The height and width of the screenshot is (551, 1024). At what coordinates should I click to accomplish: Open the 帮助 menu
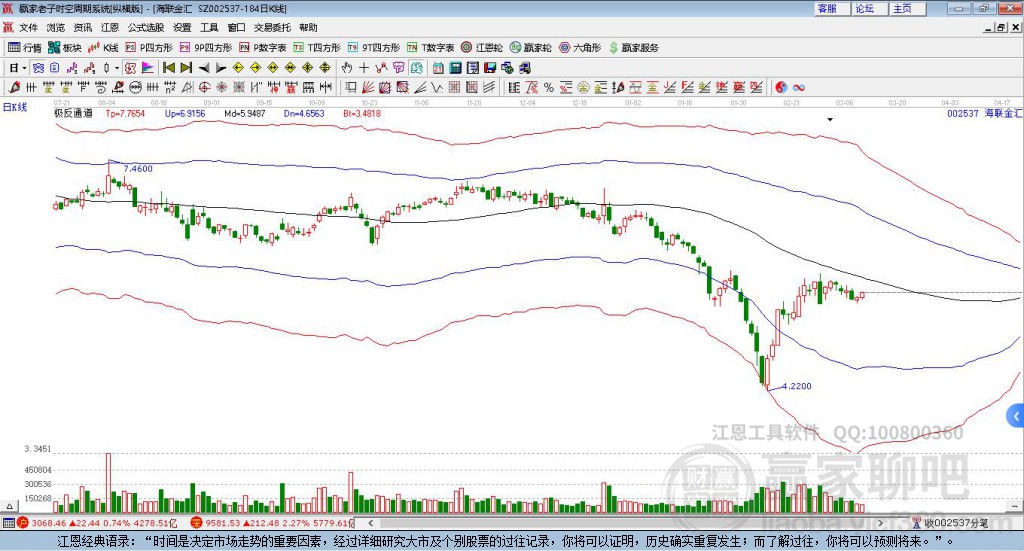pos(308,27)
